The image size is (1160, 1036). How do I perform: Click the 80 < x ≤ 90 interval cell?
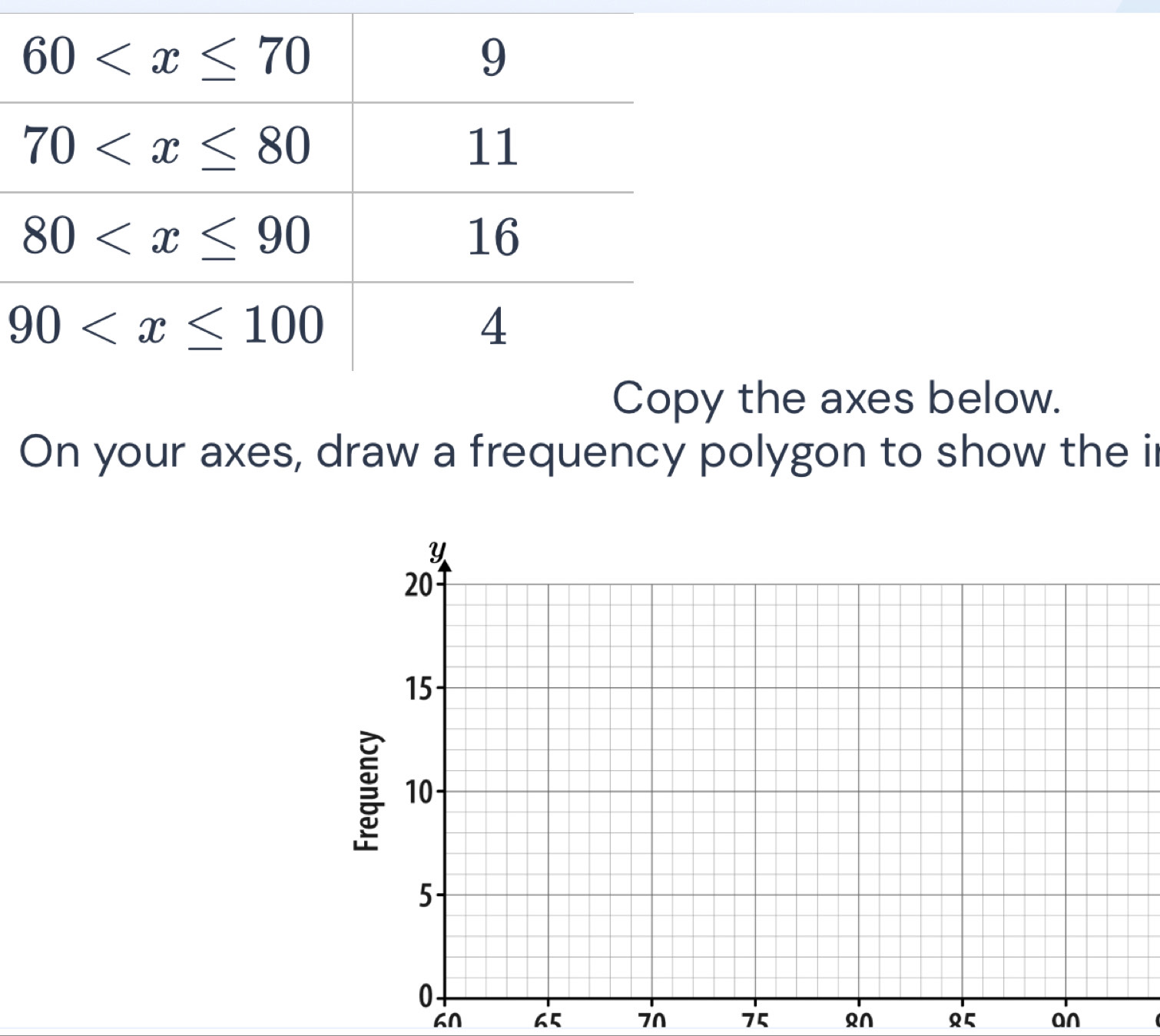click(x=167, y=237)
